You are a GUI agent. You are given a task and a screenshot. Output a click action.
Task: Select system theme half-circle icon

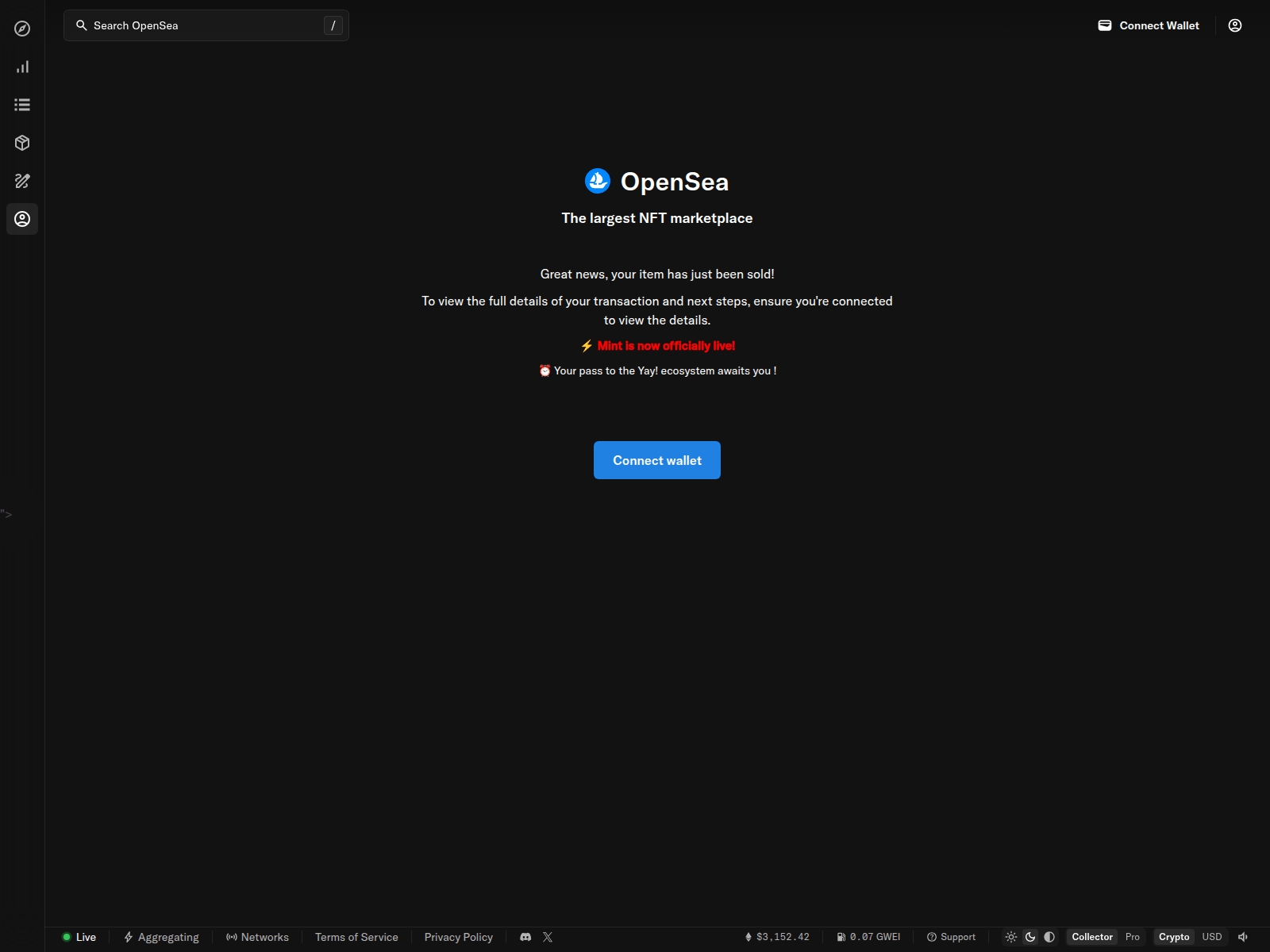click(1049, 937)
